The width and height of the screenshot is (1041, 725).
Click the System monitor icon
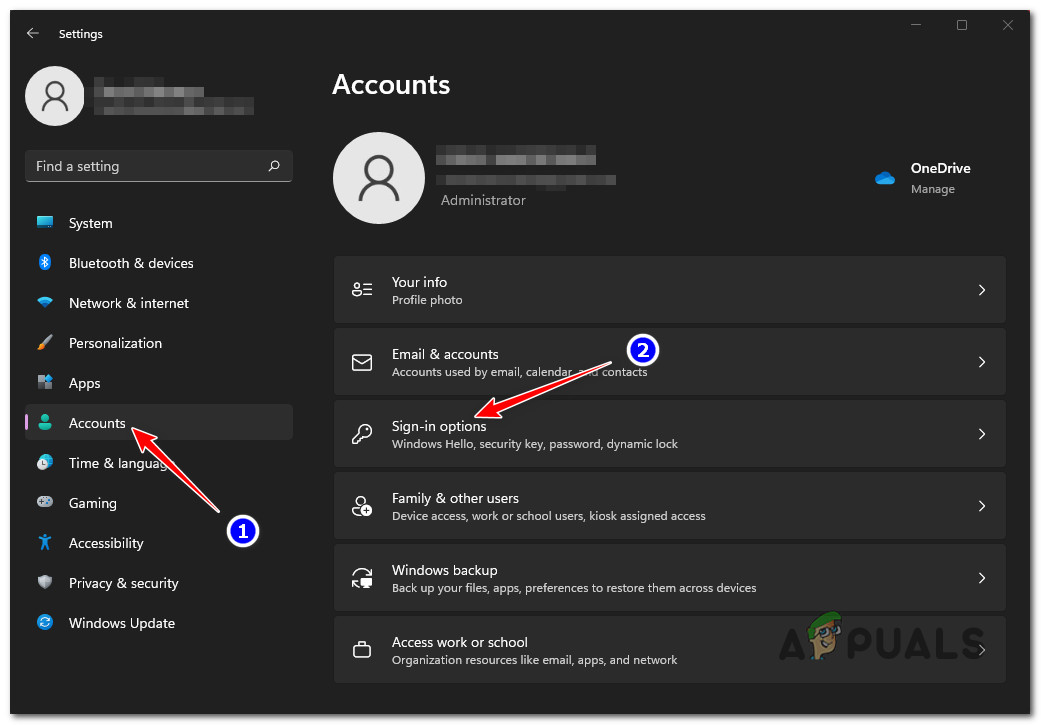click(45, 222)
